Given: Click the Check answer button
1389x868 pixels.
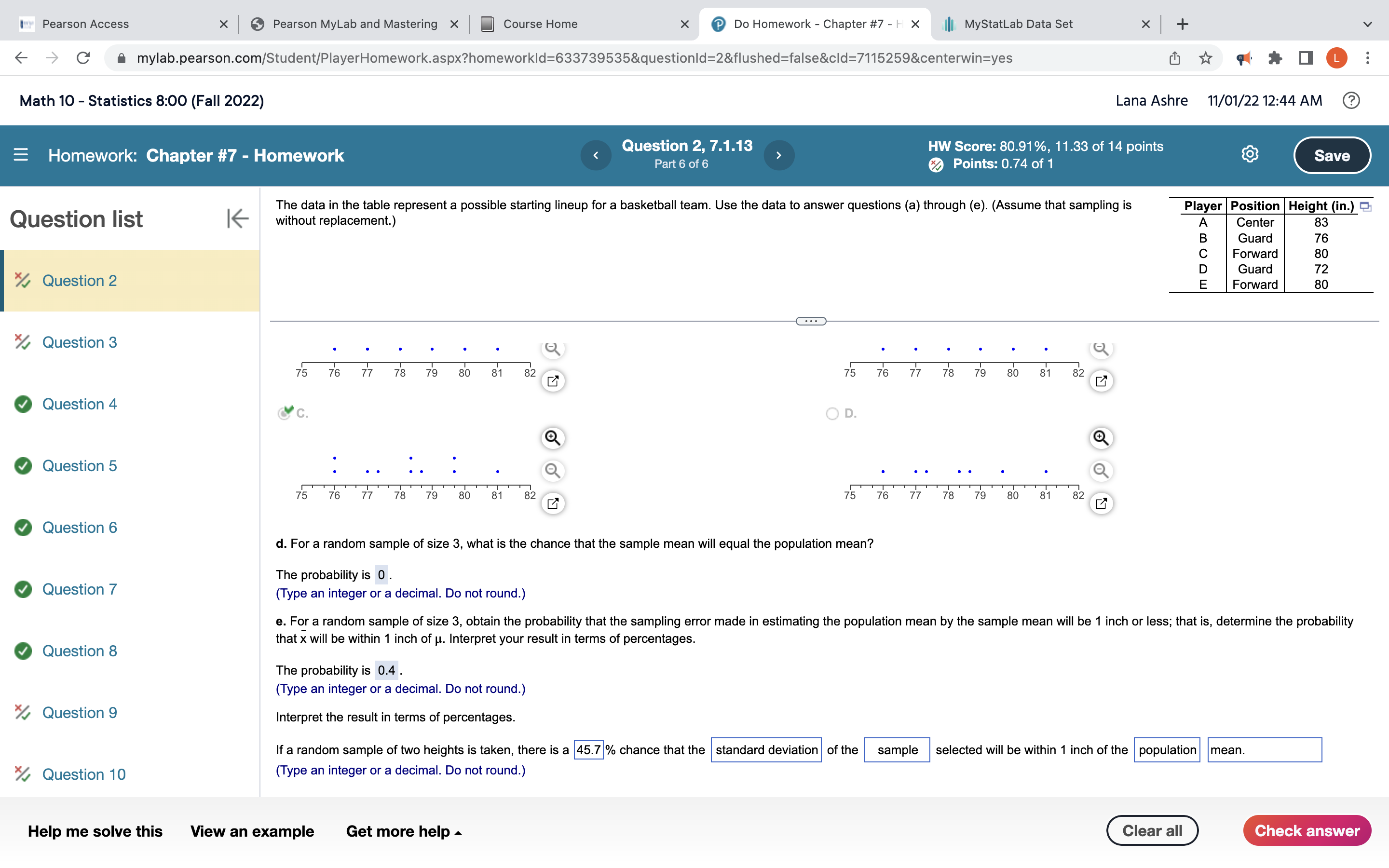Looking at the screenshot, I should point(1307,830).
